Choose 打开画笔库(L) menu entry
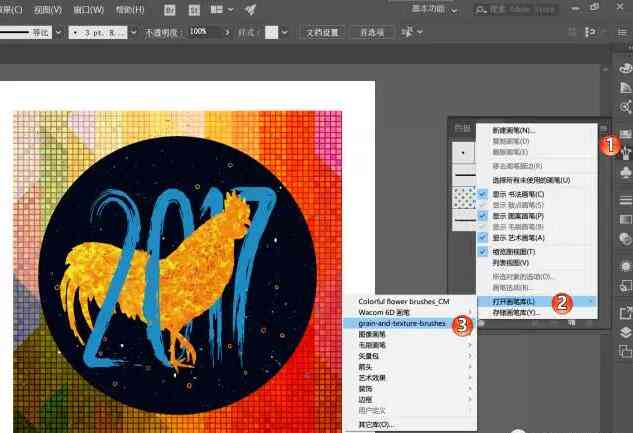 pos(537,301)
